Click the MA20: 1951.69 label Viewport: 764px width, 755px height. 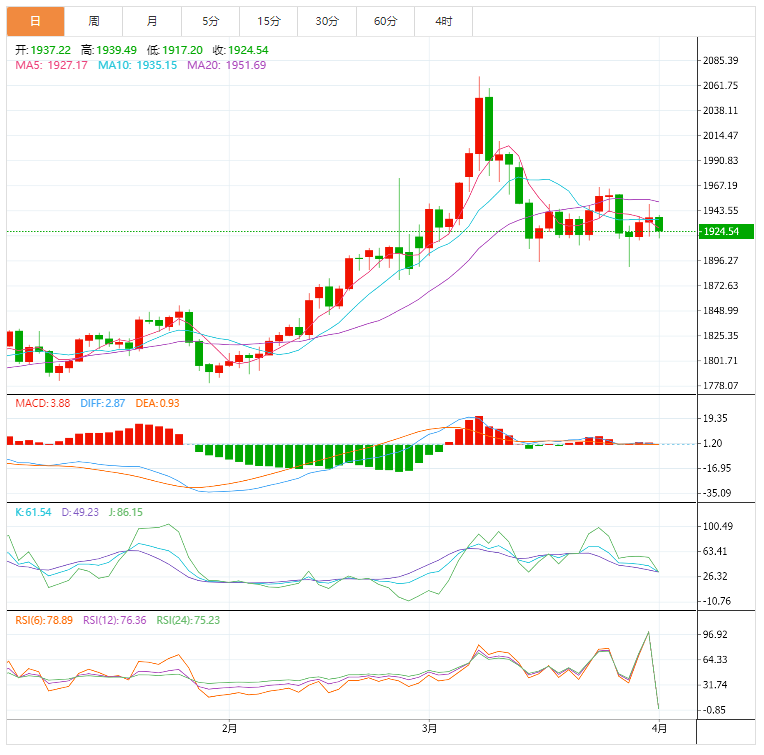(x=227, y=65)
